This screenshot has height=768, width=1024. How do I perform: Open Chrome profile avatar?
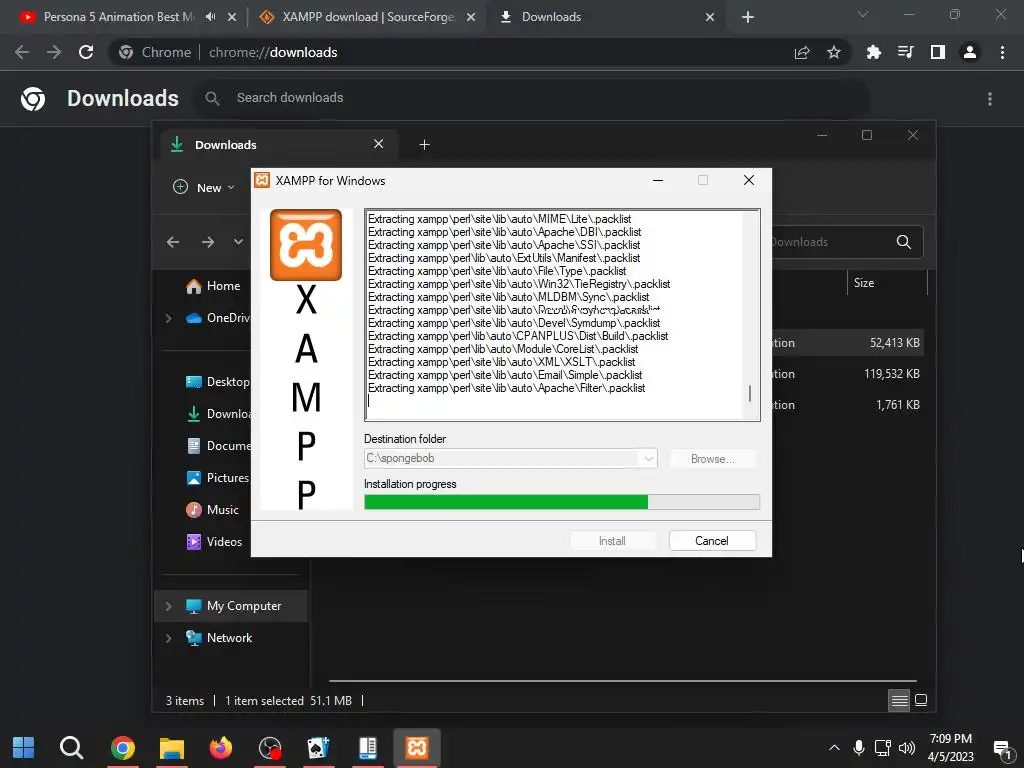970,52
